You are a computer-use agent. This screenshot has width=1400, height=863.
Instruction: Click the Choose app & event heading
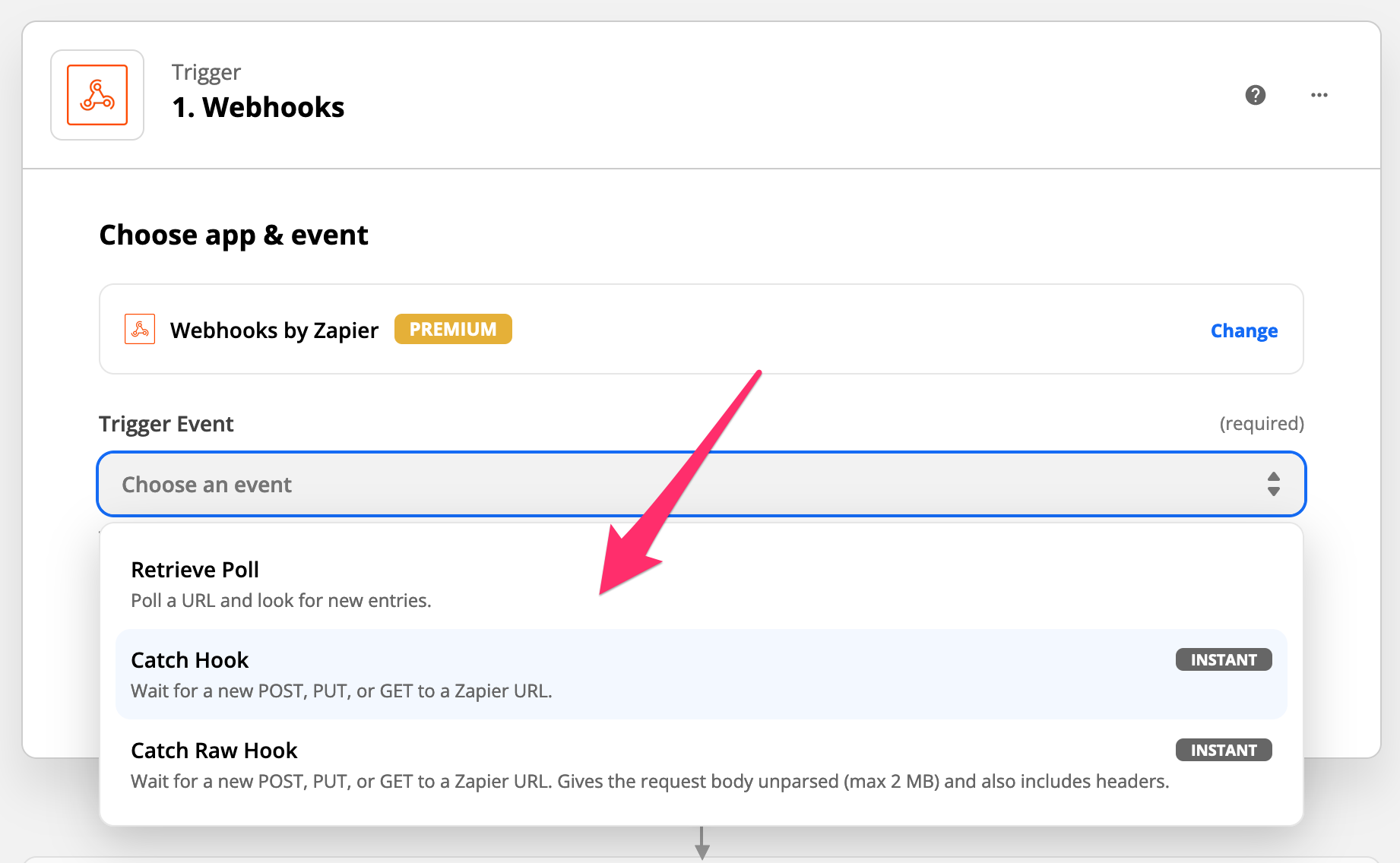click(233, 236)
